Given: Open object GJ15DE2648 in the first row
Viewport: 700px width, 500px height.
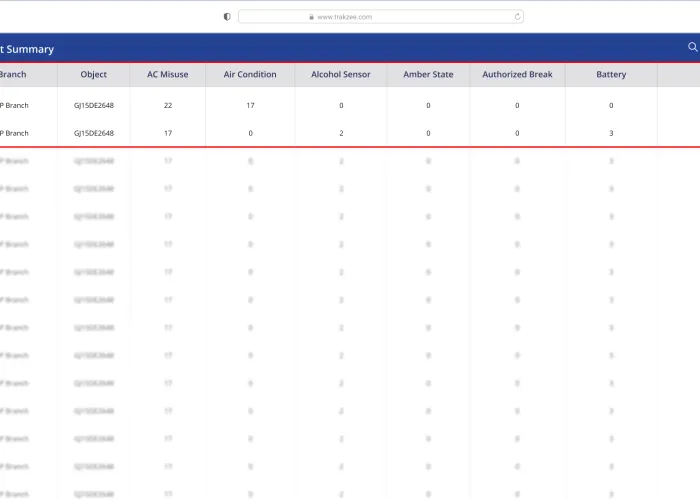Looking at the screenshot, I should click(94, 105).
